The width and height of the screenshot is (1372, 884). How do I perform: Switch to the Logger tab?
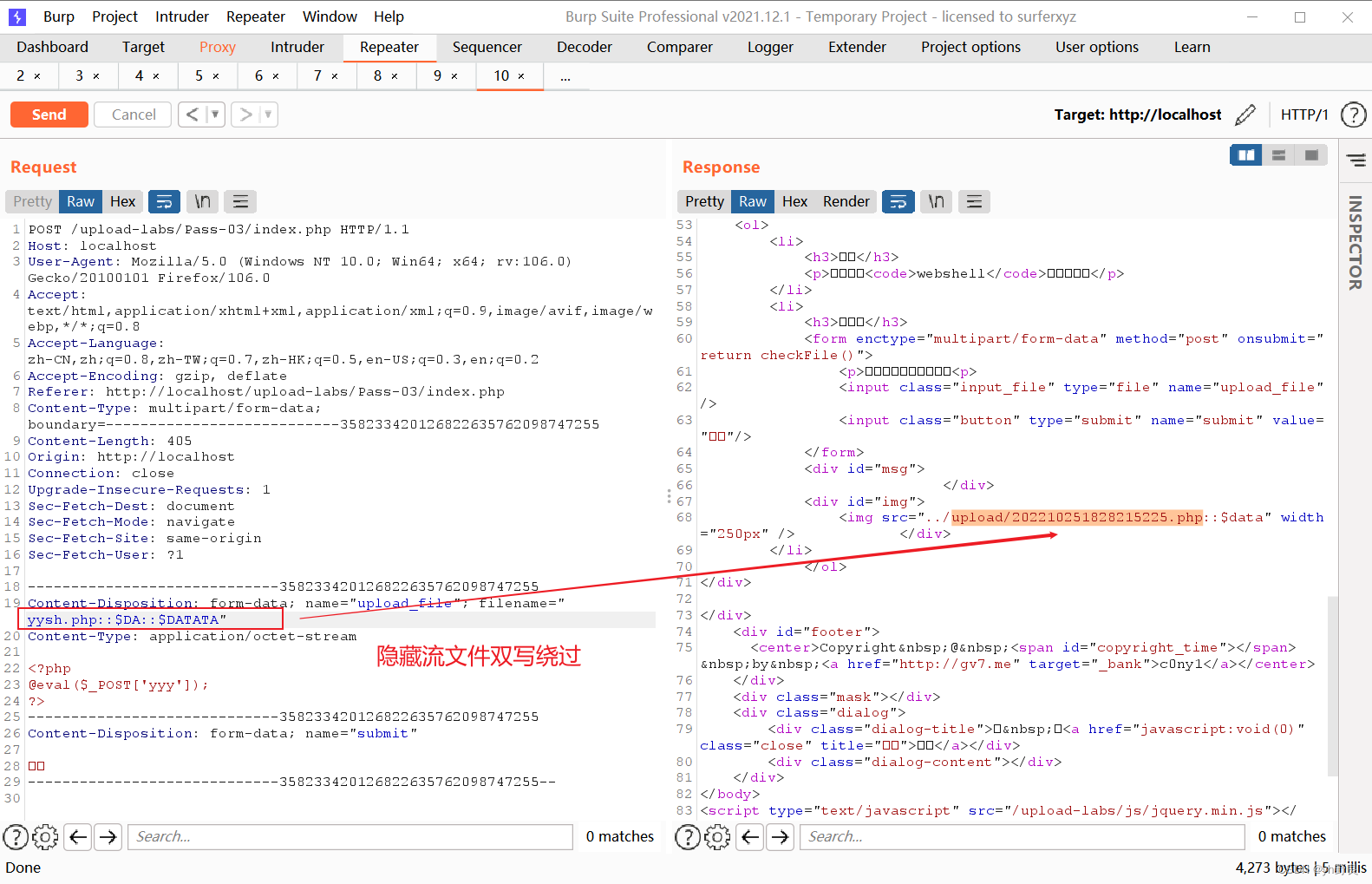[x=770, y=47]
